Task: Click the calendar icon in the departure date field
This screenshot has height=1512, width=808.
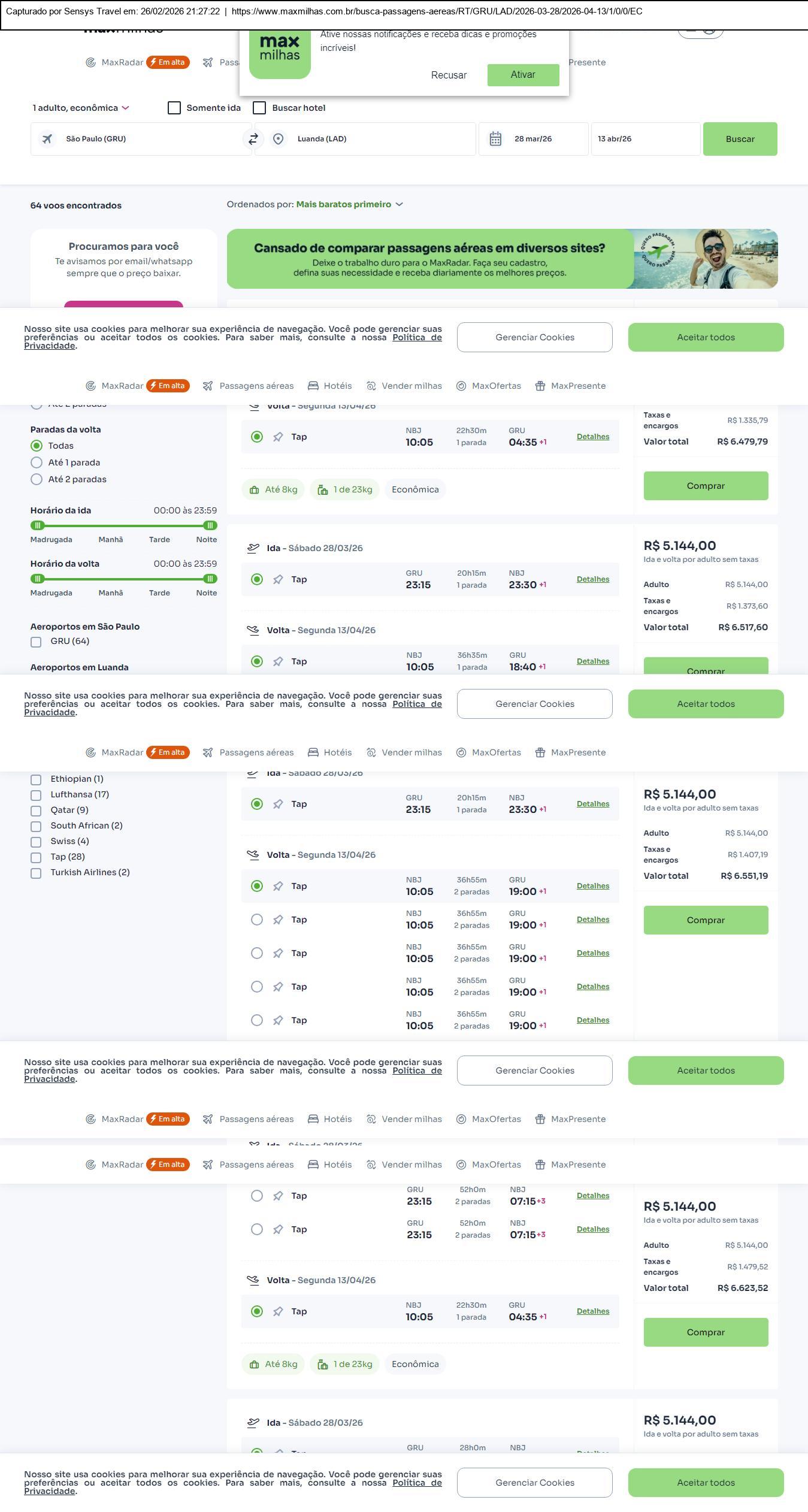Action: pyautogui.click(x=495, y=139)
